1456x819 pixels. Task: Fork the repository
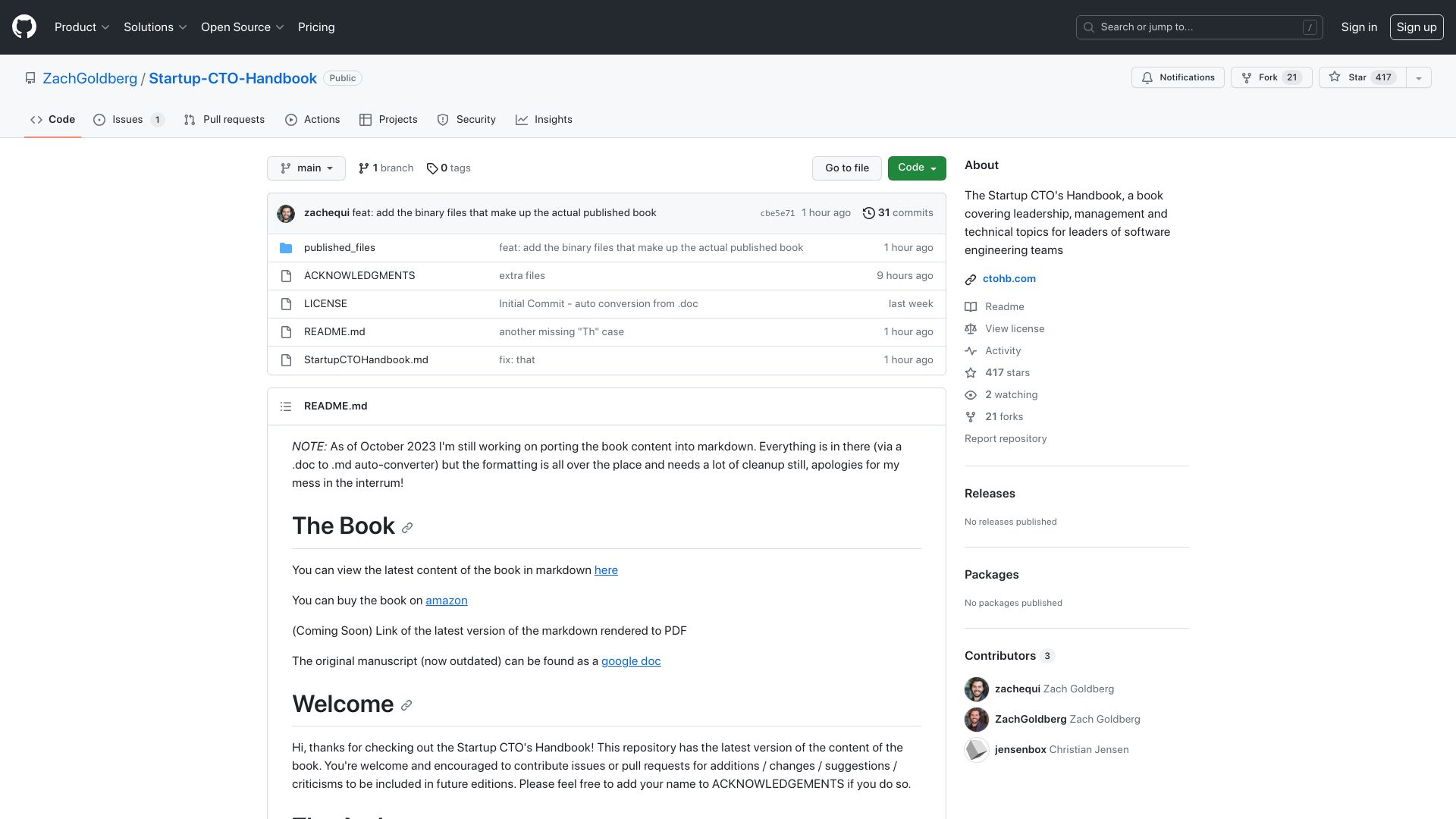point(1271,78)
